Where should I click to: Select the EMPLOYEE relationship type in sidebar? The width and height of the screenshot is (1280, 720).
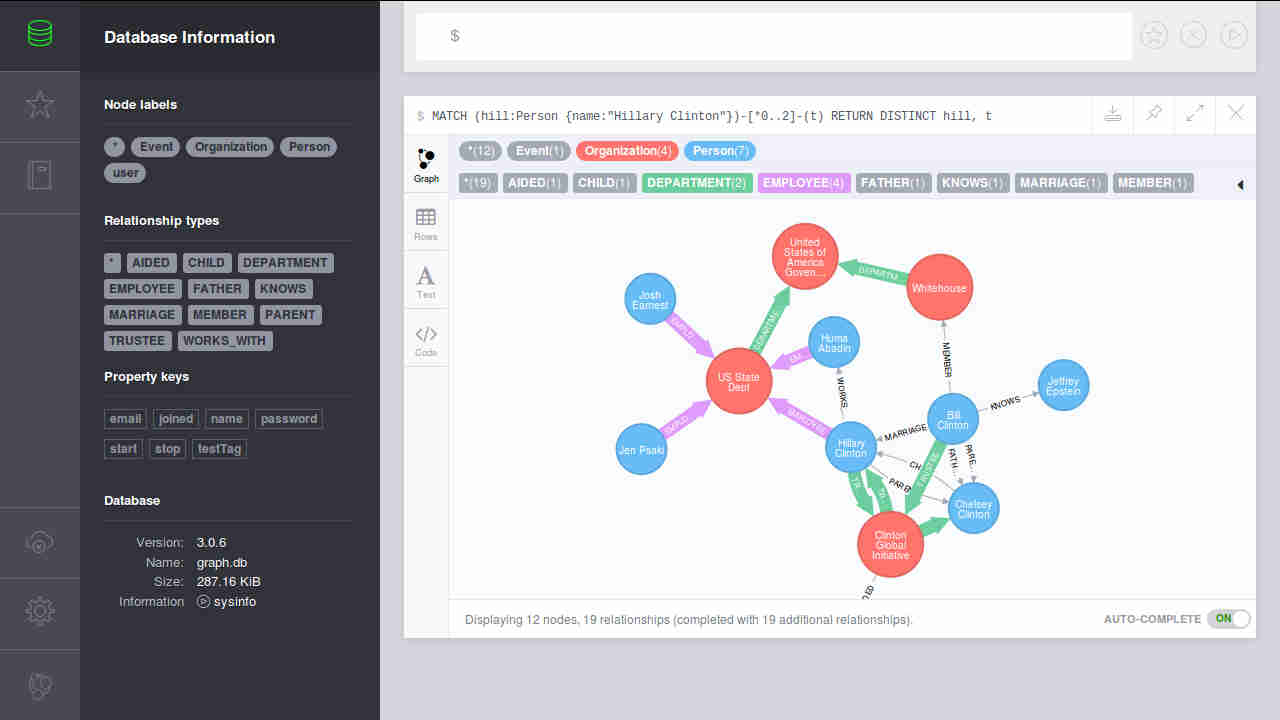click(142, 289)
